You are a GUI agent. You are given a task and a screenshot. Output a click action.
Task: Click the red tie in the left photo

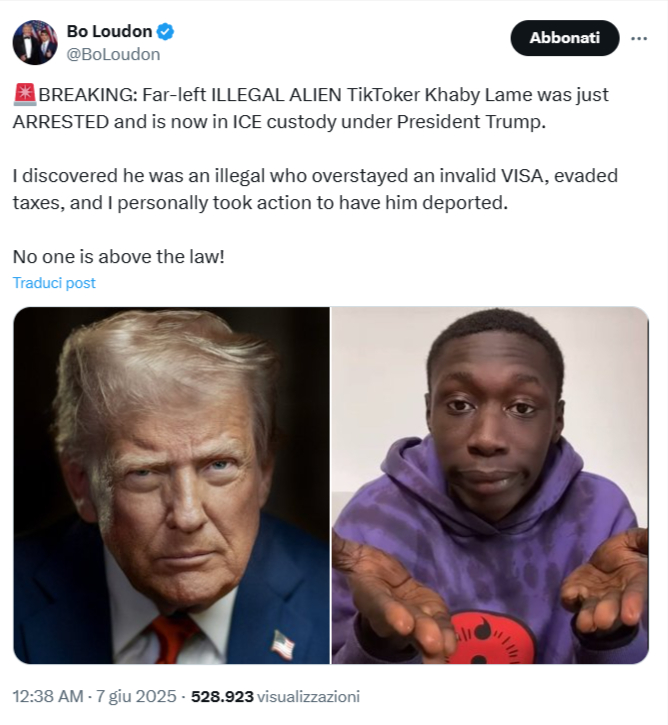pyautogui.click(x=174, y=640)
